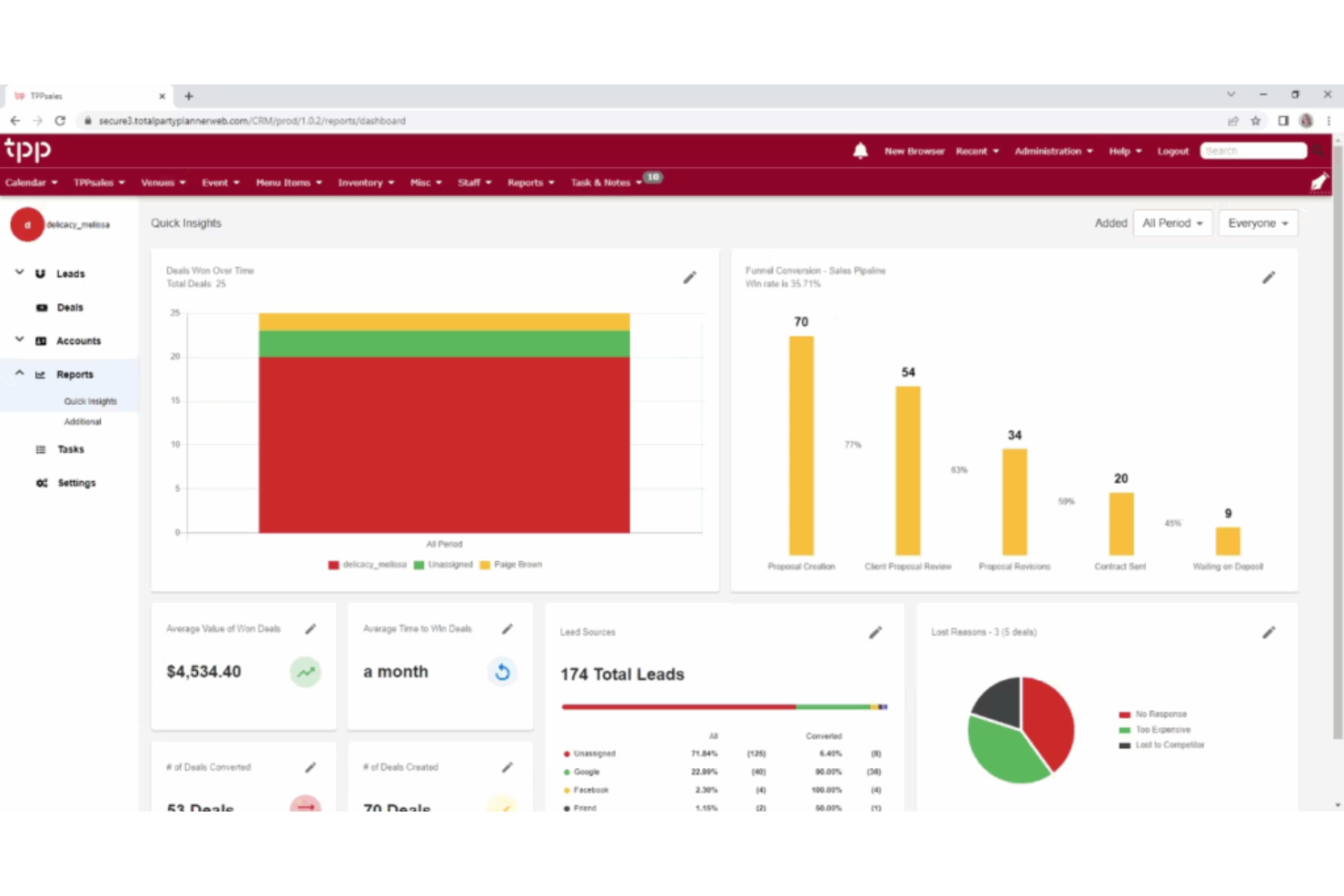Expand the Leads sidebar section

click(19, 273)
